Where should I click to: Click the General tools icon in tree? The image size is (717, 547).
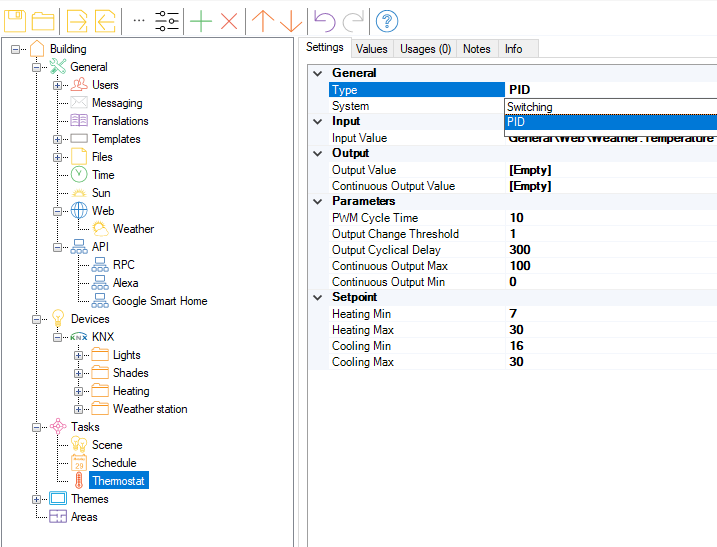tap(58, 66)
